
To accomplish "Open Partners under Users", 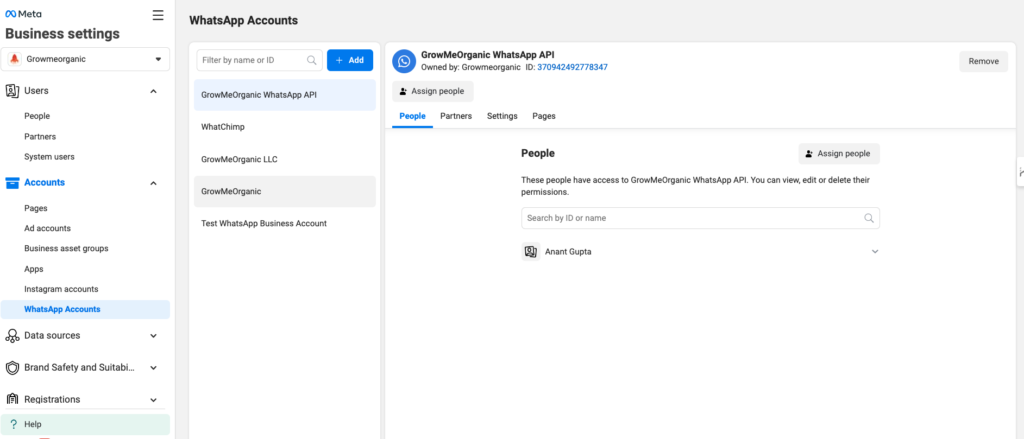I will [x=40, y=137].
